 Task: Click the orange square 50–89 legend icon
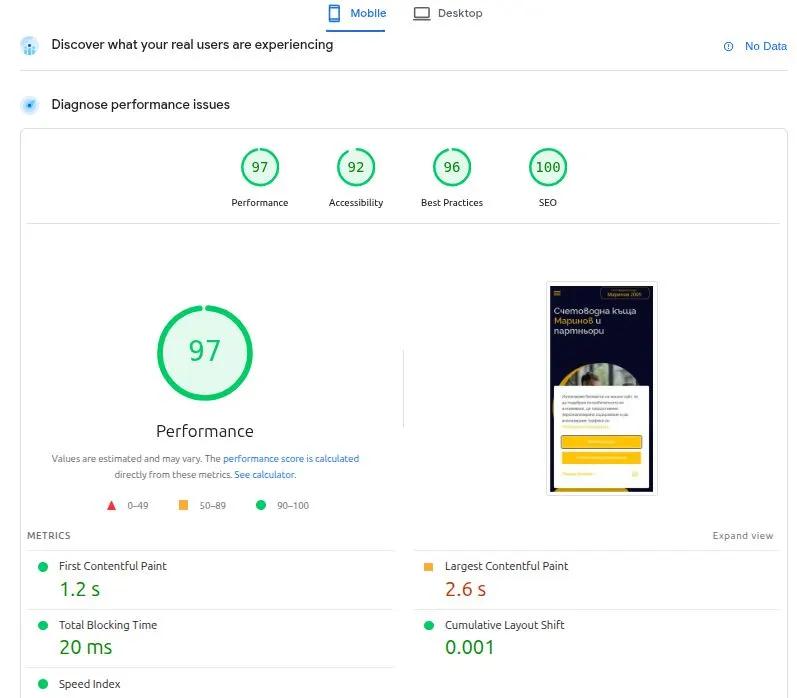click(183, 505)
